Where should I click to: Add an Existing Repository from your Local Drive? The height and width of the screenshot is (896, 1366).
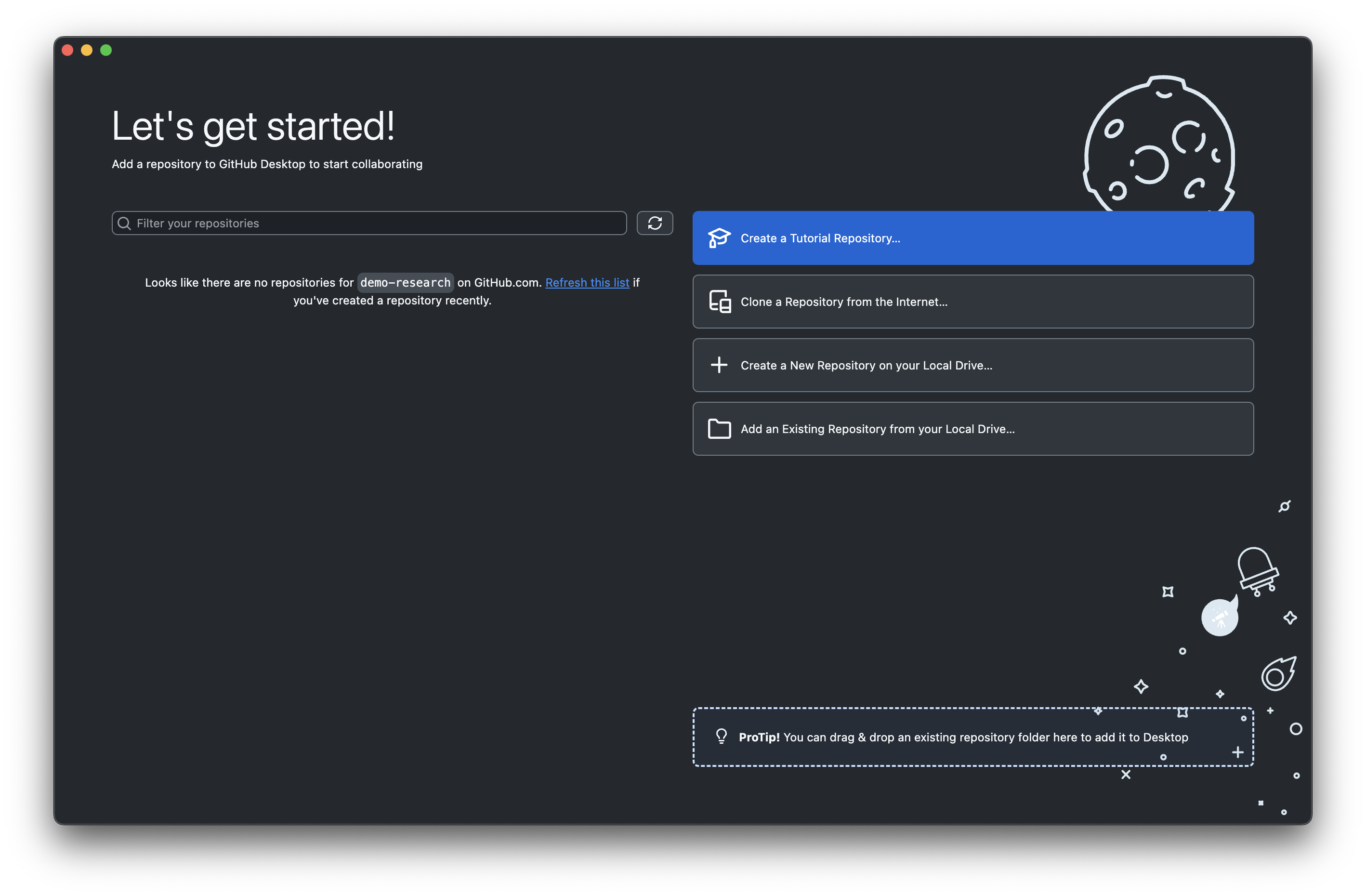[x=973, y=429]
